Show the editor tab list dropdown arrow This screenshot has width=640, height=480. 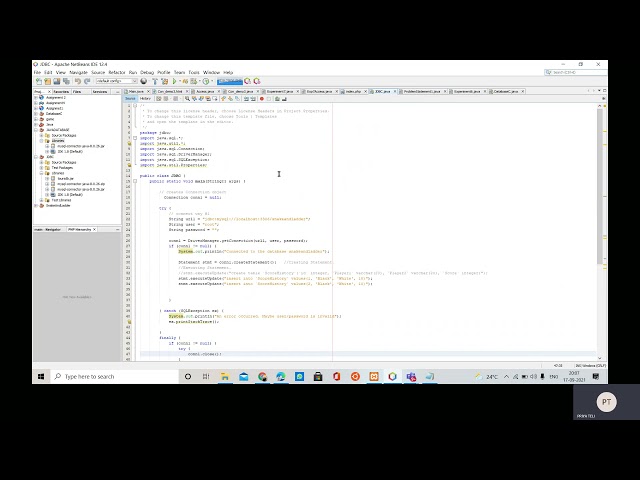point(599,91)
